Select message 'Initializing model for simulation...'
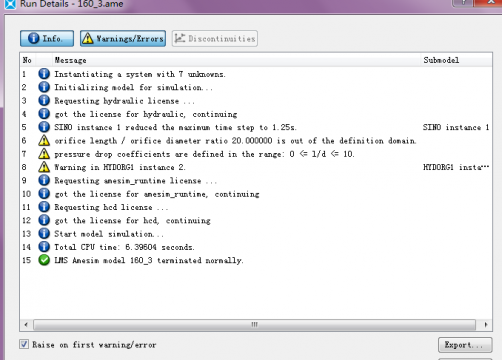The height and width of the screenshot is (360, 502). 133,87
